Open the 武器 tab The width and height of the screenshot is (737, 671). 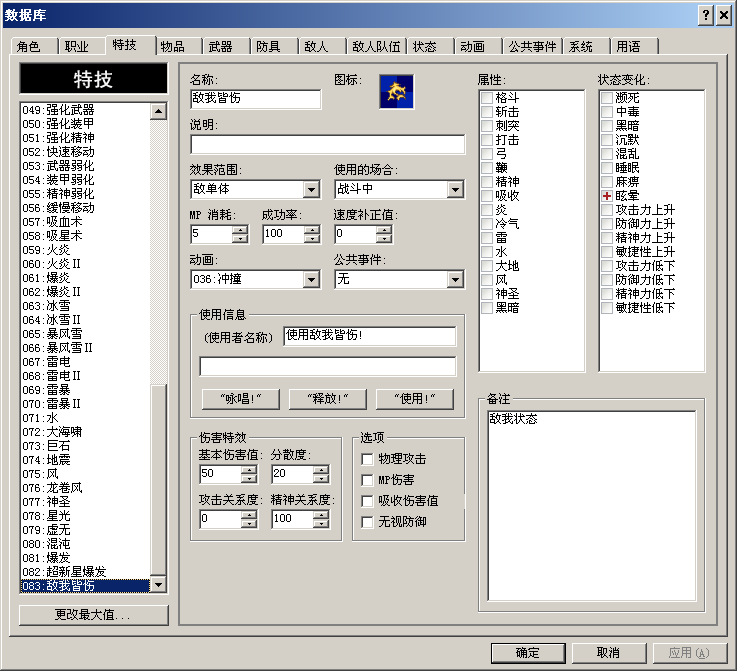(226, 47)
